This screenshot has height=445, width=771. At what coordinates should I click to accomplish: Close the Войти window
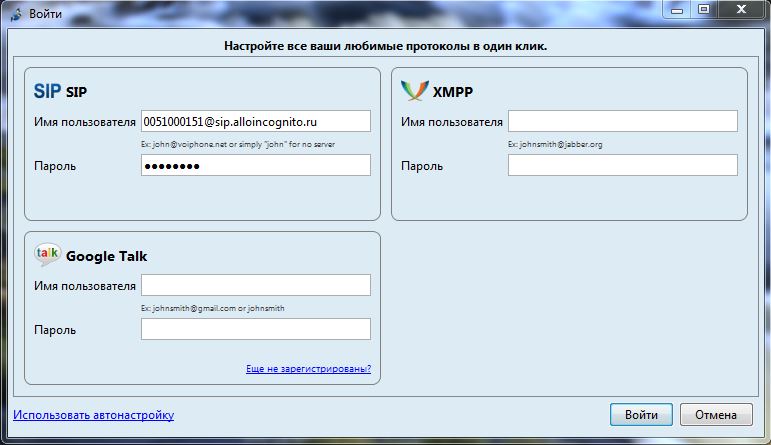(x=741, y=9)
